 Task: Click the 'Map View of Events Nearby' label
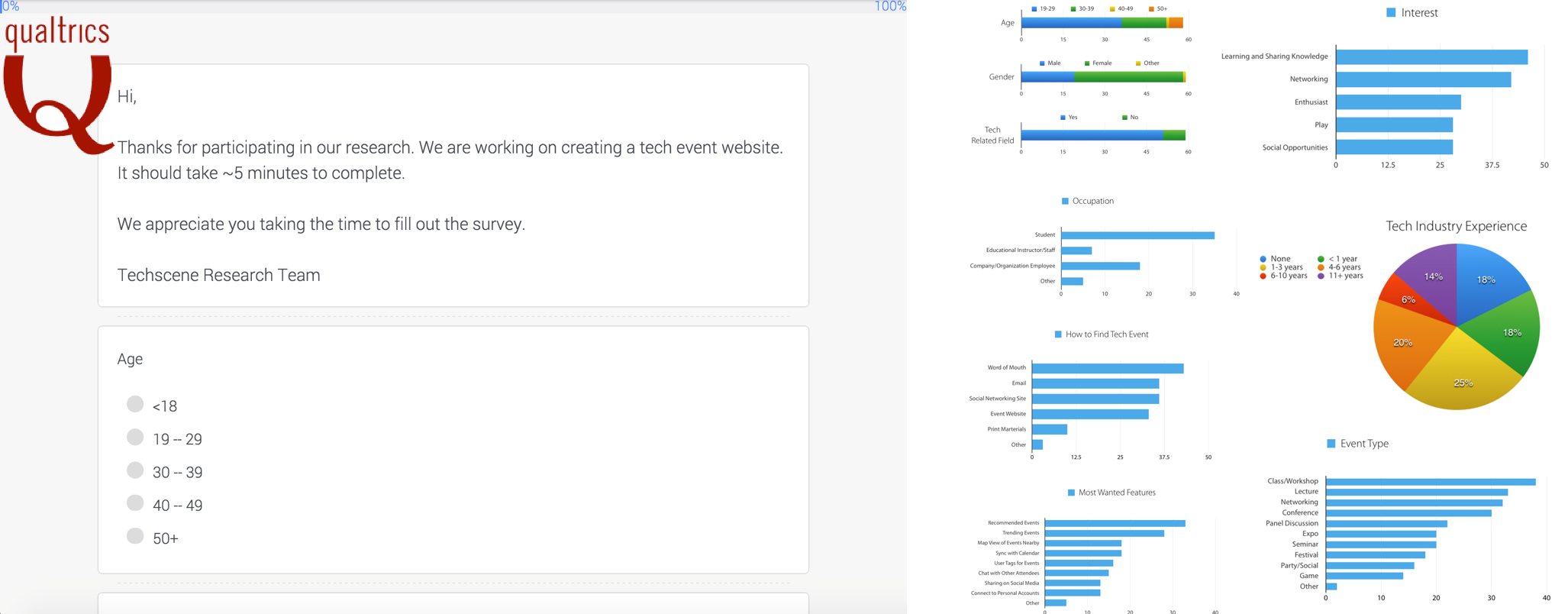1008,543
